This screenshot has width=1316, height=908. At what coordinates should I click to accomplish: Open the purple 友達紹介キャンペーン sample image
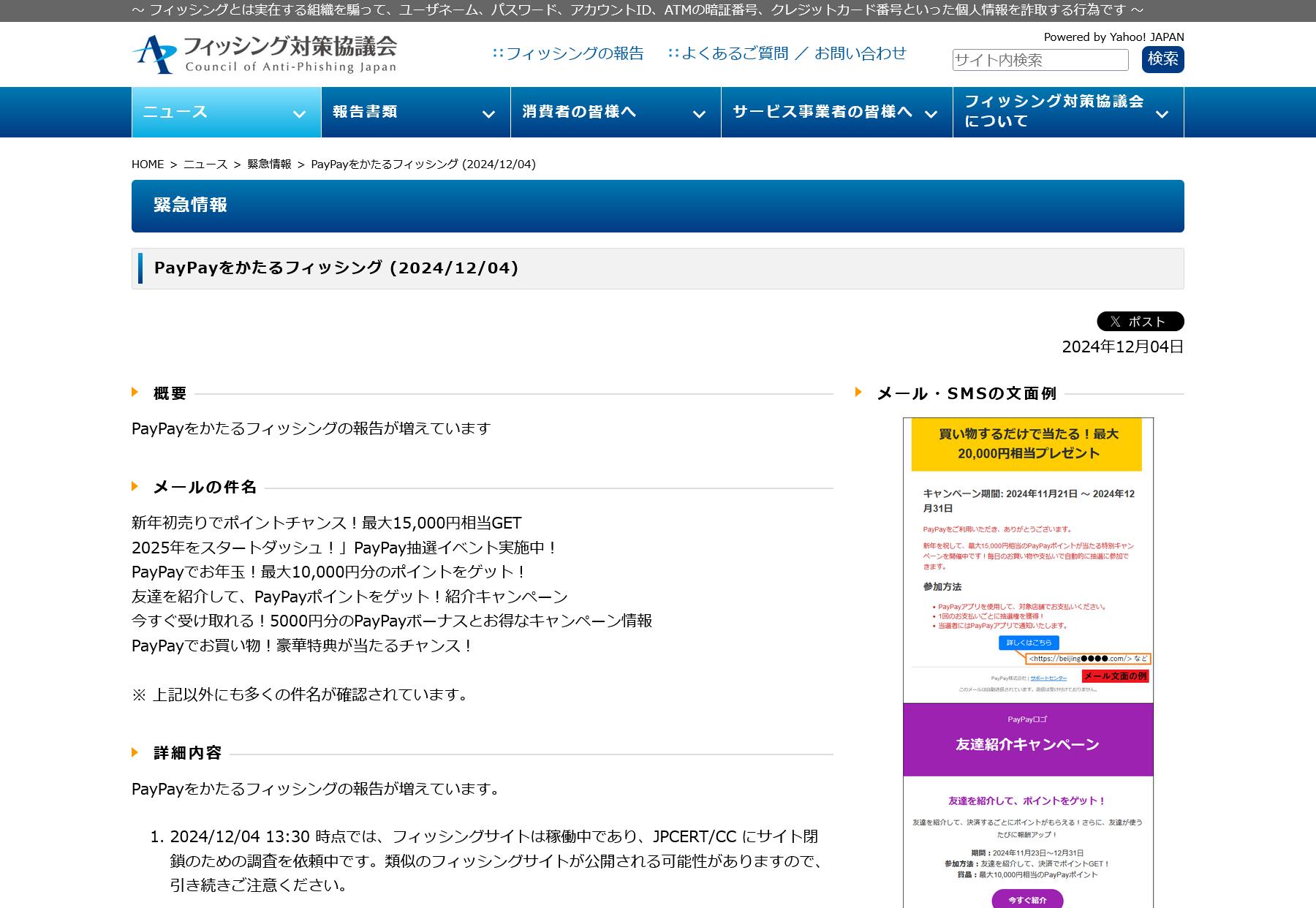[1028, 806]
